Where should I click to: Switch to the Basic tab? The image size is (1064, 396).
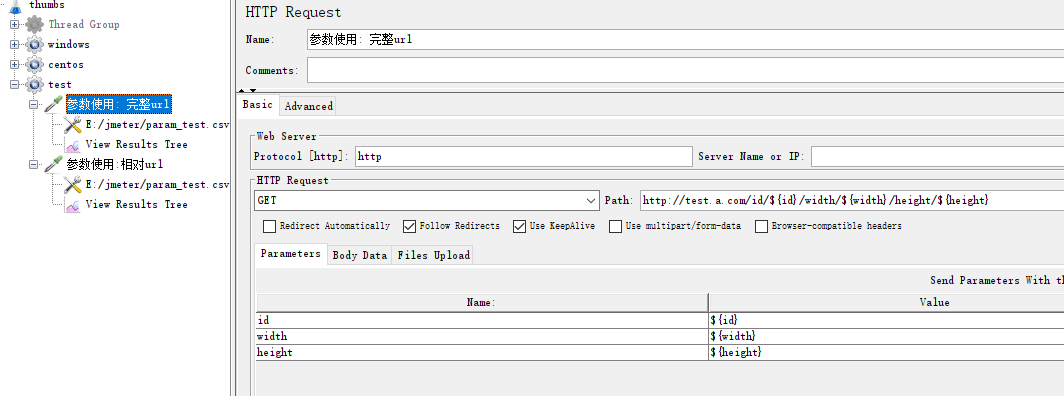258,105
